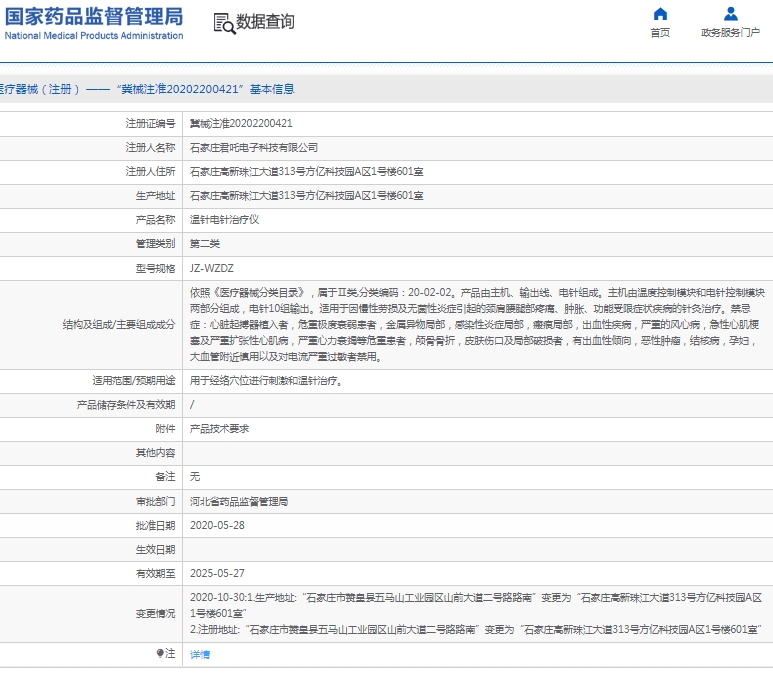
Task: Open the 政务服务门户 user icon
Action: 731,13
